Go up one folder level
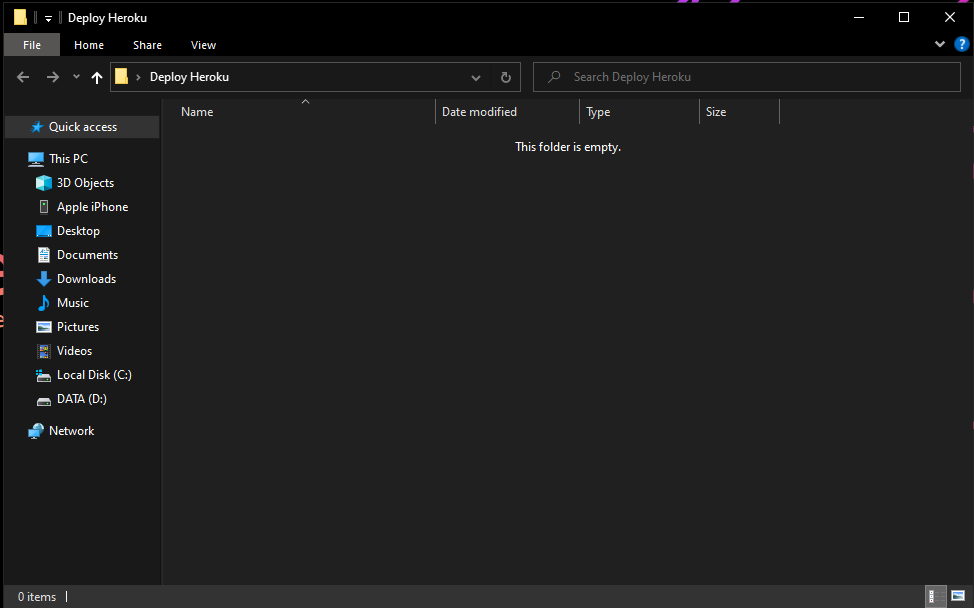Viewport: 974px width, 608px height. (x=96, y=77)
